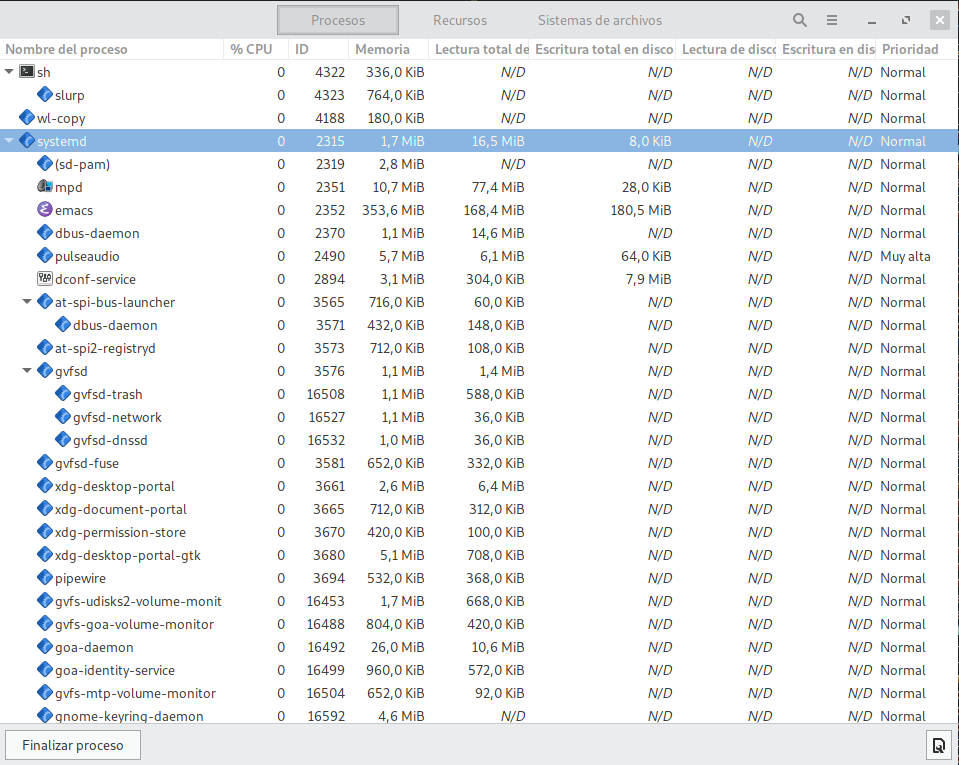Sort by the % CPU column header
959x765 pixels.
click(x=251, y=49)
